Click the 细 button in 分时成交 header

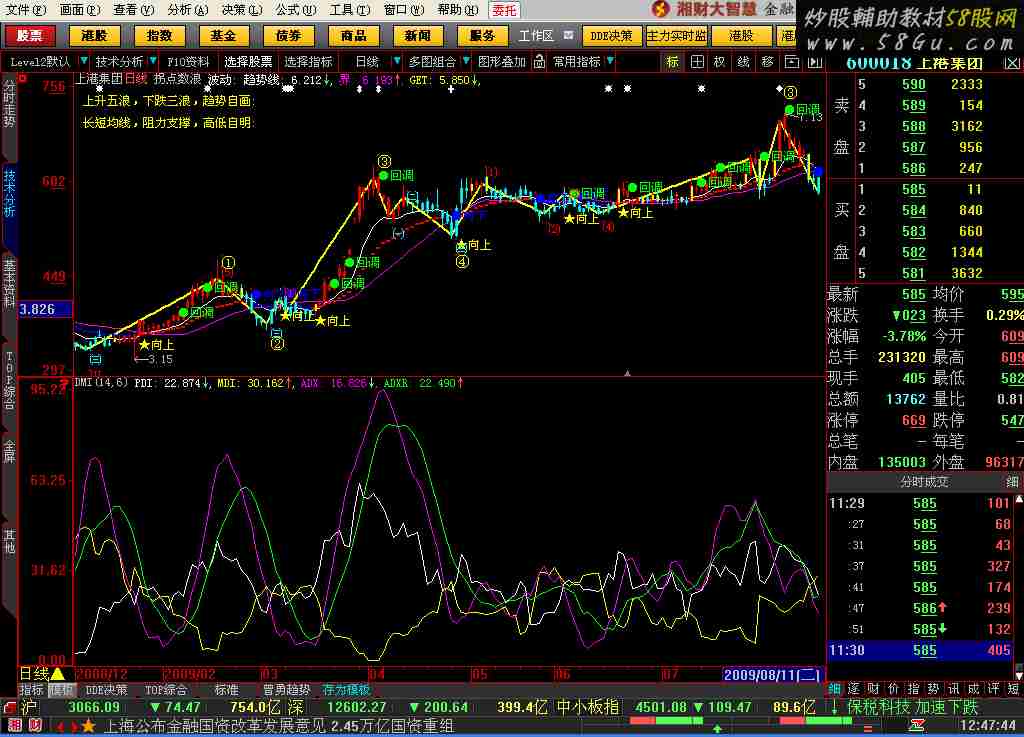tap(1012, 482)
